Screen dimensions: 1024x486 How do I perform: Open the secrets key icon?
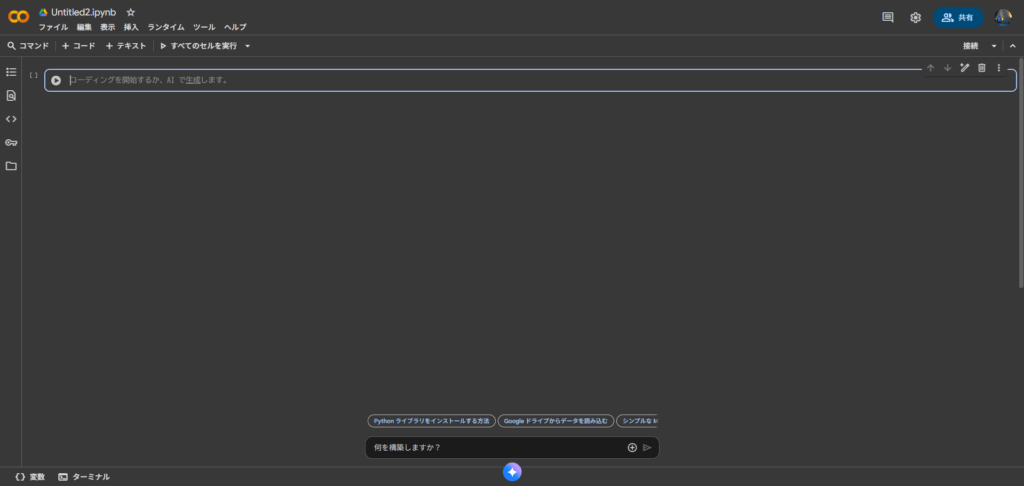tap(11, 142)
